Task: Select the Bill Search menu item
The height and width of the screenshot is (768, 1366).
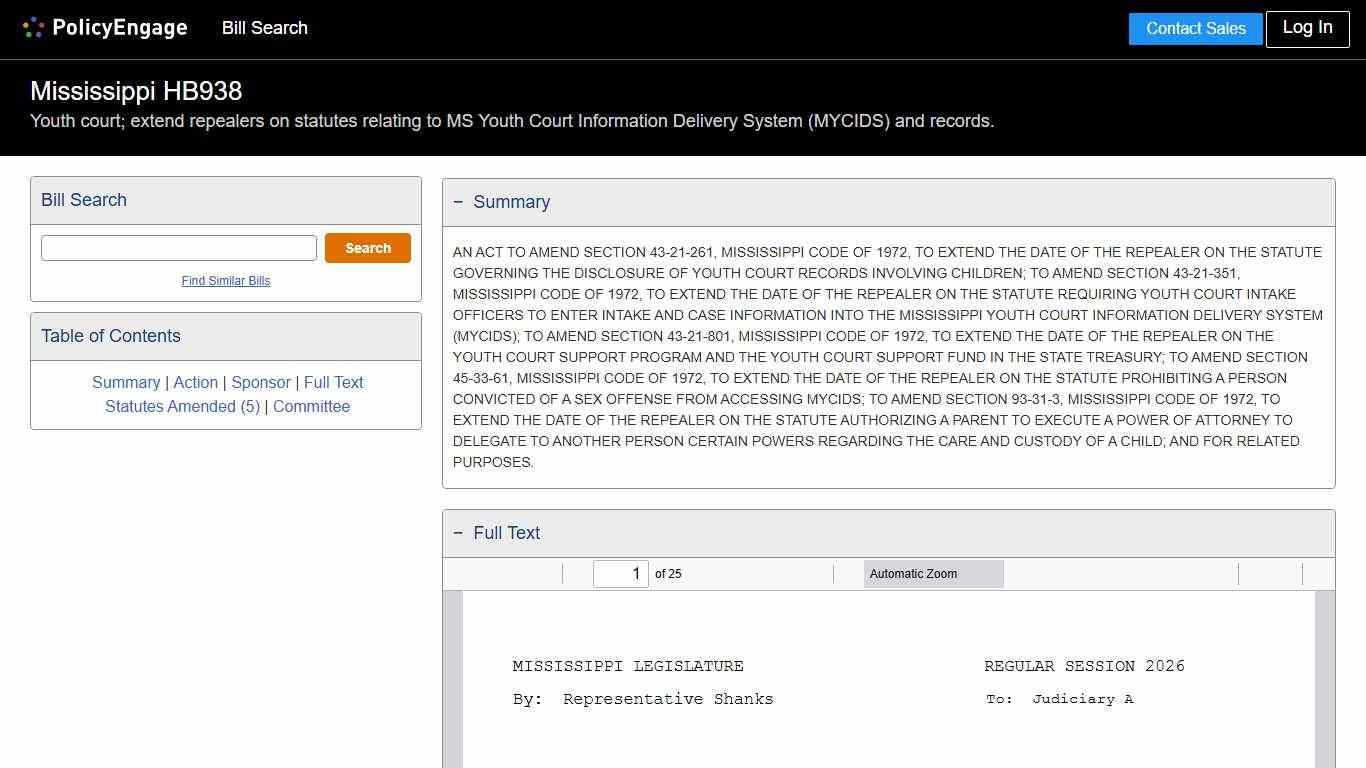Action: 264,28
